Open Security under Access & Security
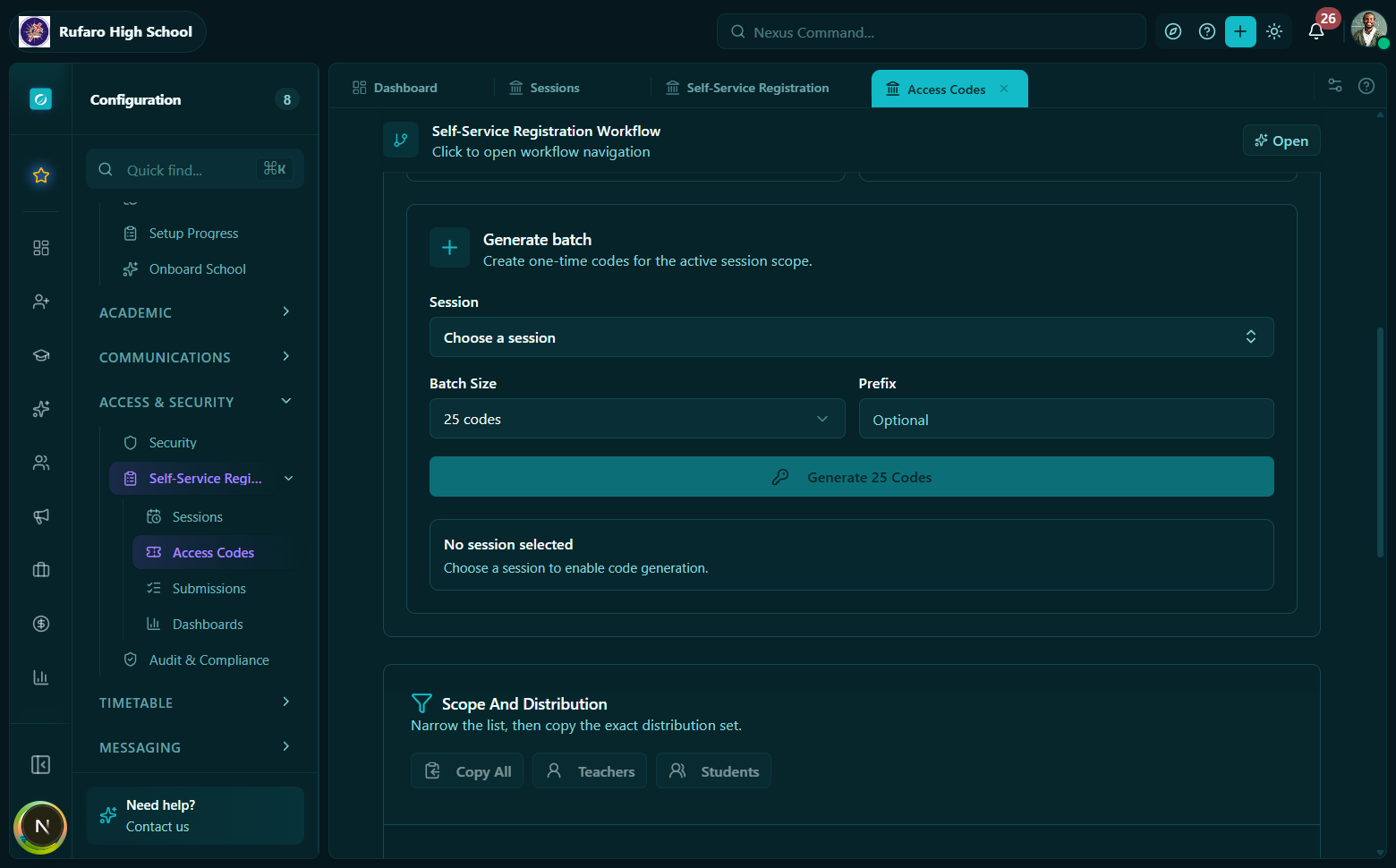 coord(173,443)
